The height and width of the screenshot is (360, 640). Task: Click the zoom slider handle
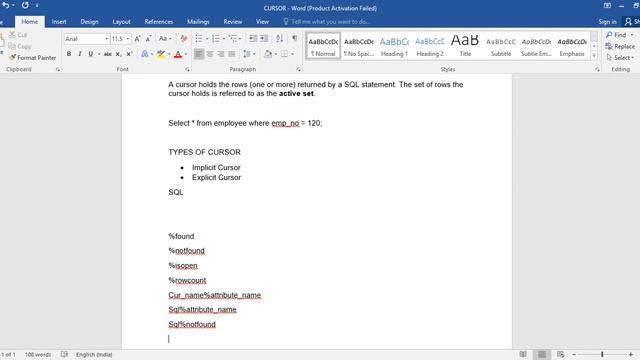(x=602, y=354)
